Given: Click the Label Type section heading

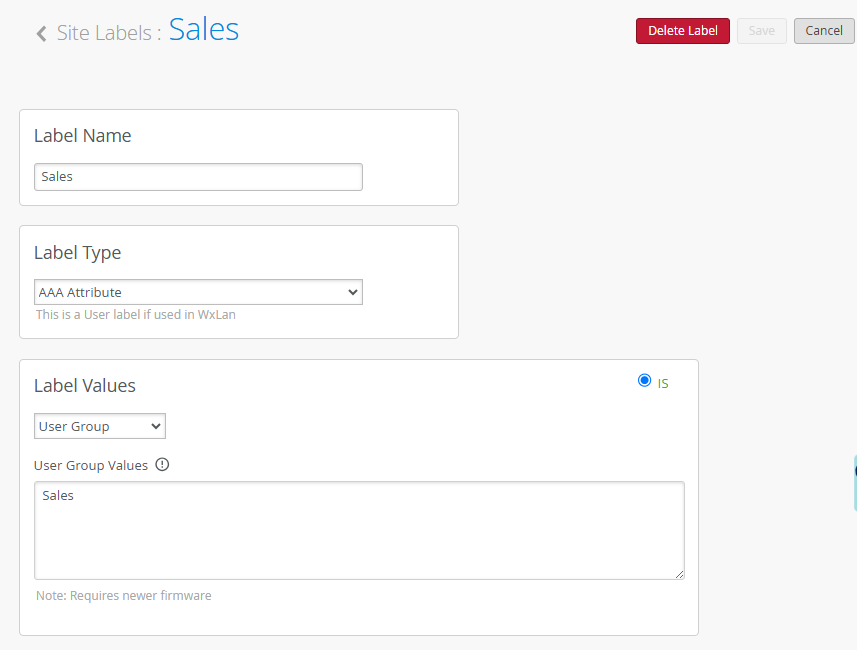Looking at the screenshot, I should [78, 253].
